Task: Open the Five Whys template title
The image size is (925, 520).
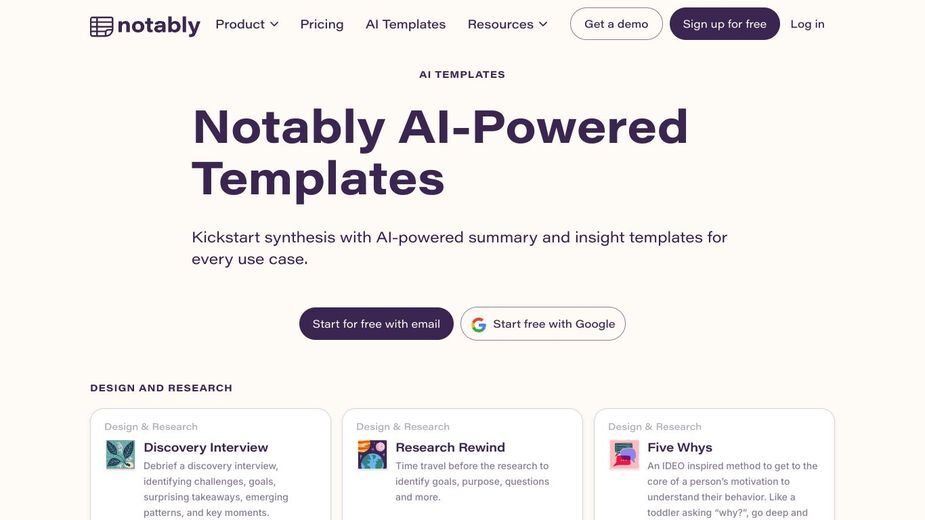Action: click(680, 447)
